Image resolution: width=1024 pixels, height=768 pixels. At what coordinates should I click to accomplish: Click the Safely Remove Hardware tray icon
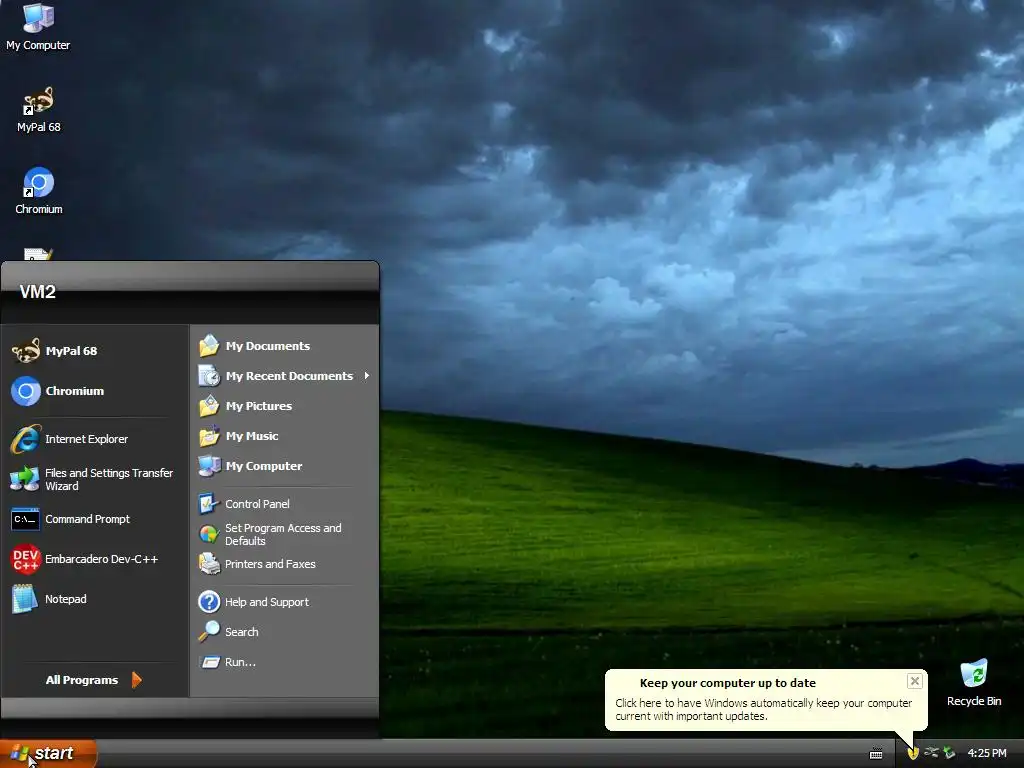click(x=949, y=753)
